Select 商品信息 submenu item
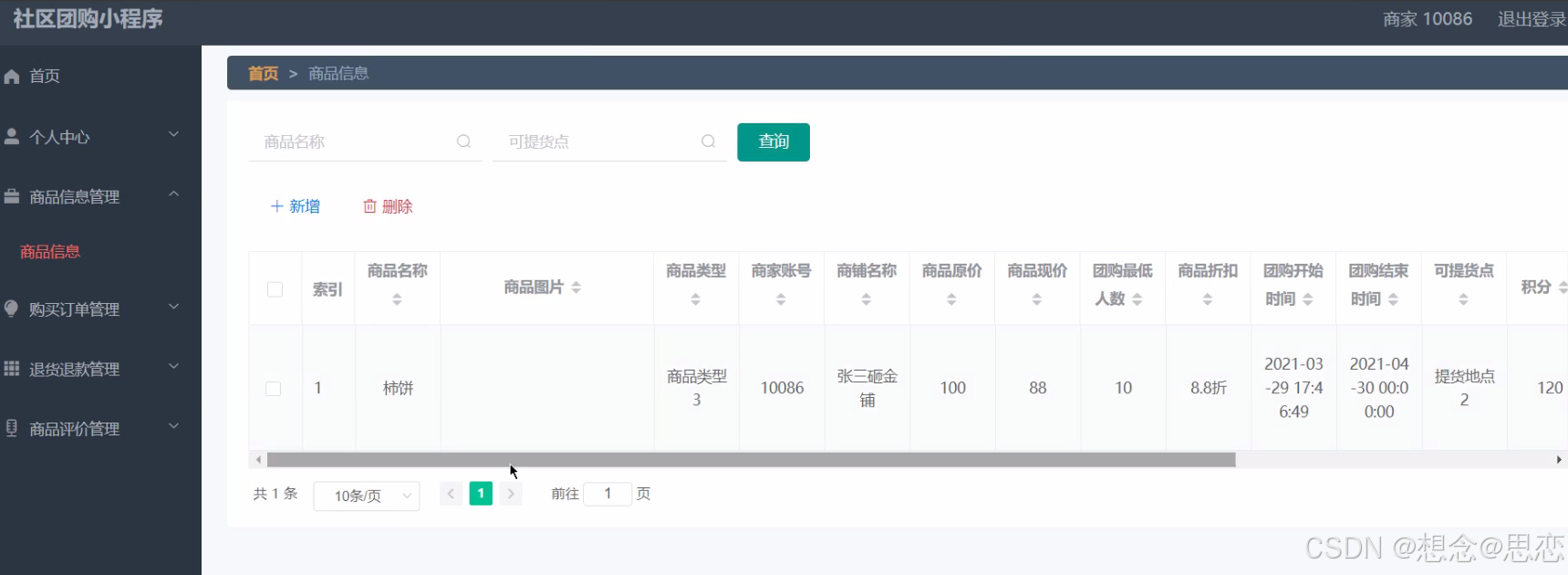The image size is (1568, 575). [50, 252]
